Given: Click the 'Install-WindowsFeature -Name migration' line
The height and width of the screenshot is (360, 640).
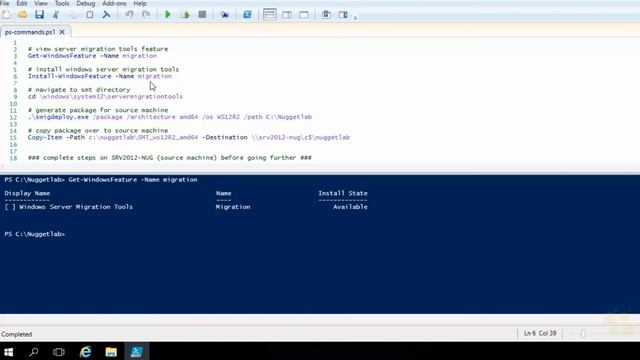Looking at the screenshot, I should (100, 76).
